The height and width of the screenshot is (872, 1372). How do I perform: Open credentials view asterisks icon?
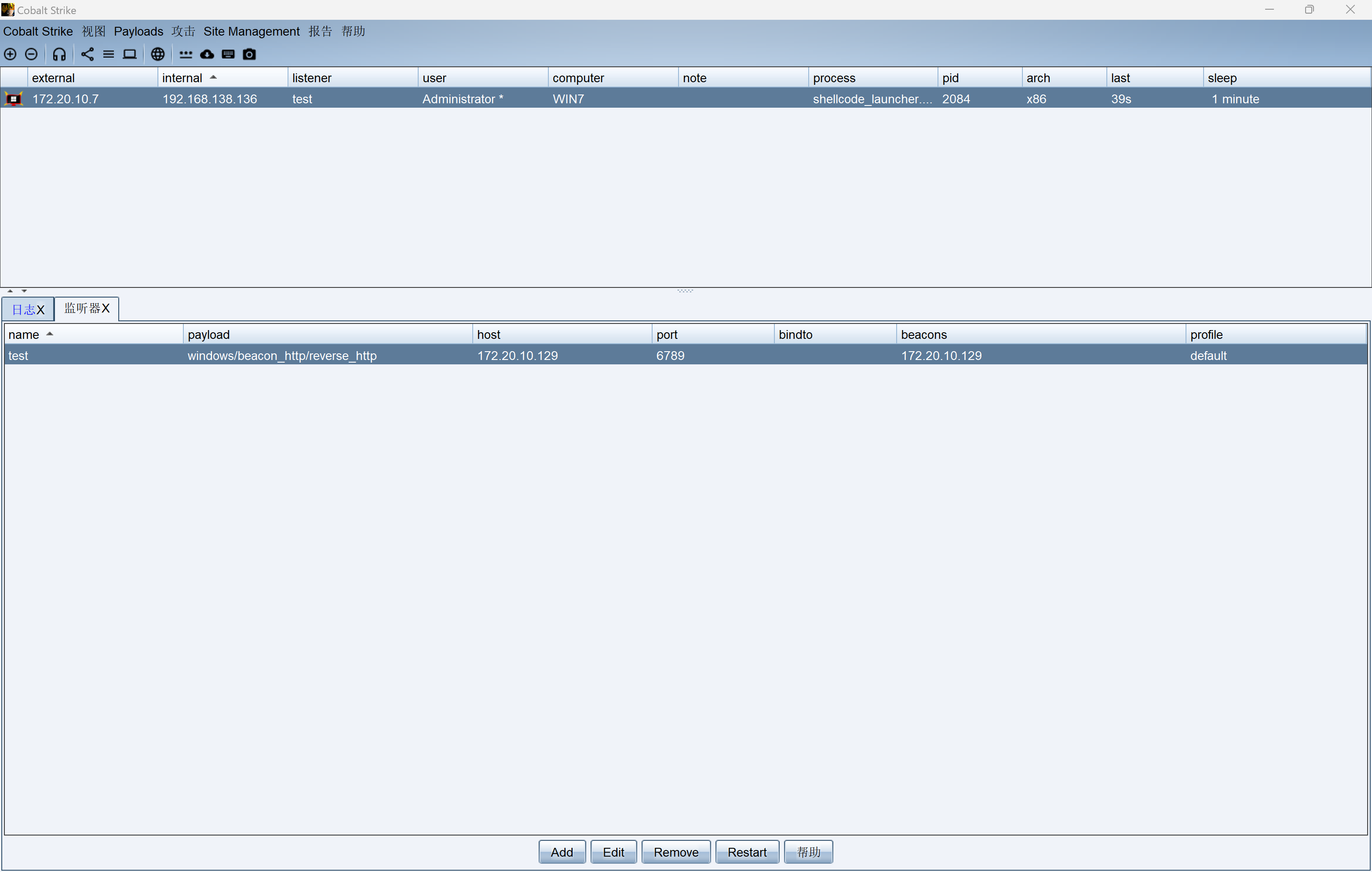coord(186,54)
